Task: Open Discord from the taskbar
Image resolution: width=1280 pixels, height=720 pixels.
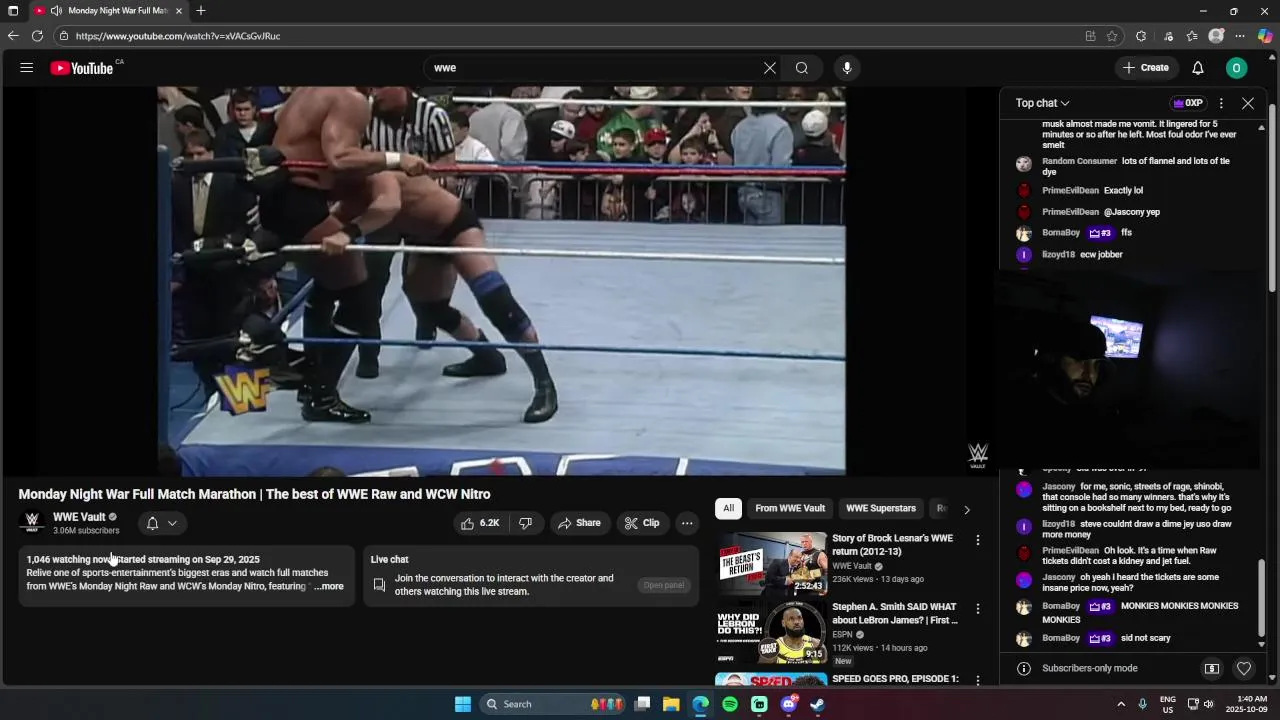Action: pos(788,704)
